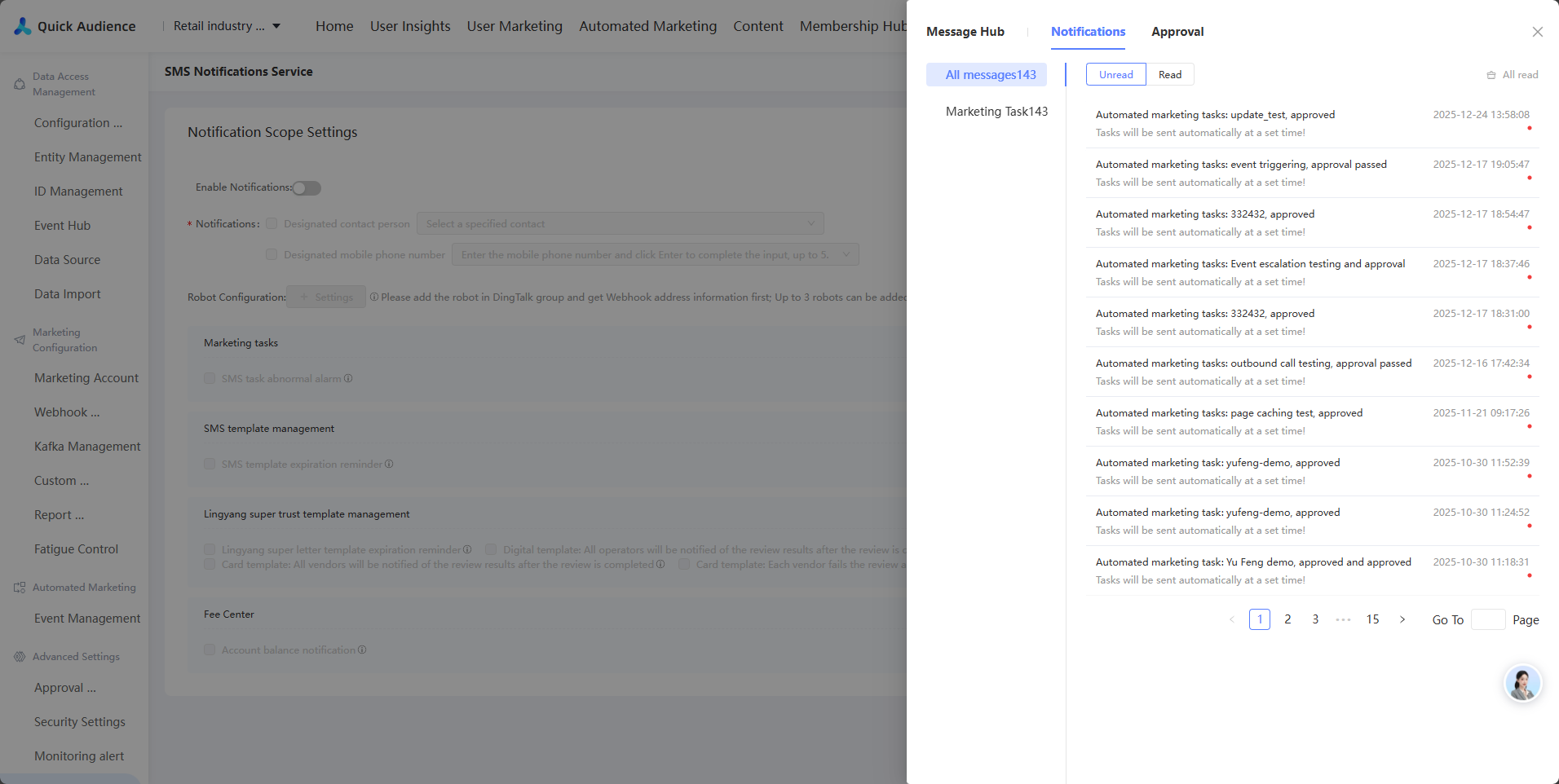Open the update_test approved notification
The width and height of the screenshot is (1559, 784).
pos(1313,123)
